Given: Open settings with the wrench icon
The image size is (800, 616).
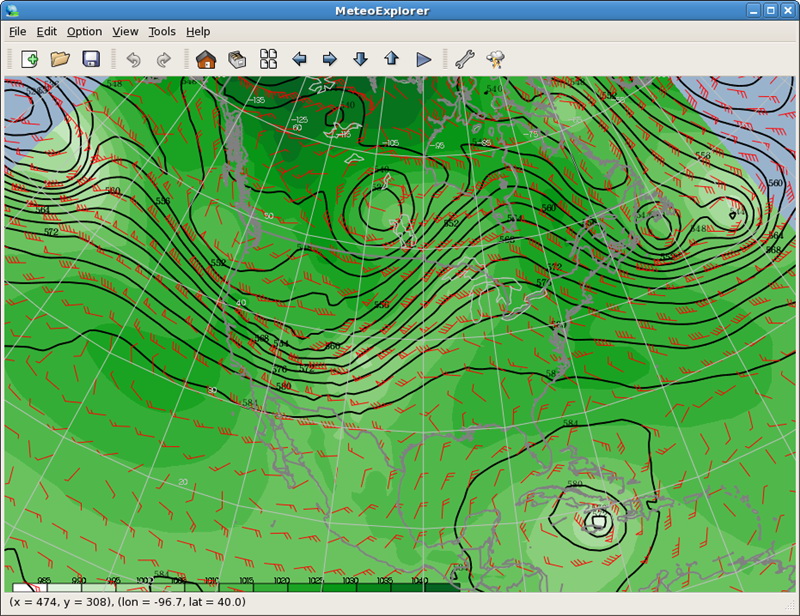Looking at the screenshot, I should pyautogui.click(x=464, y=59).
